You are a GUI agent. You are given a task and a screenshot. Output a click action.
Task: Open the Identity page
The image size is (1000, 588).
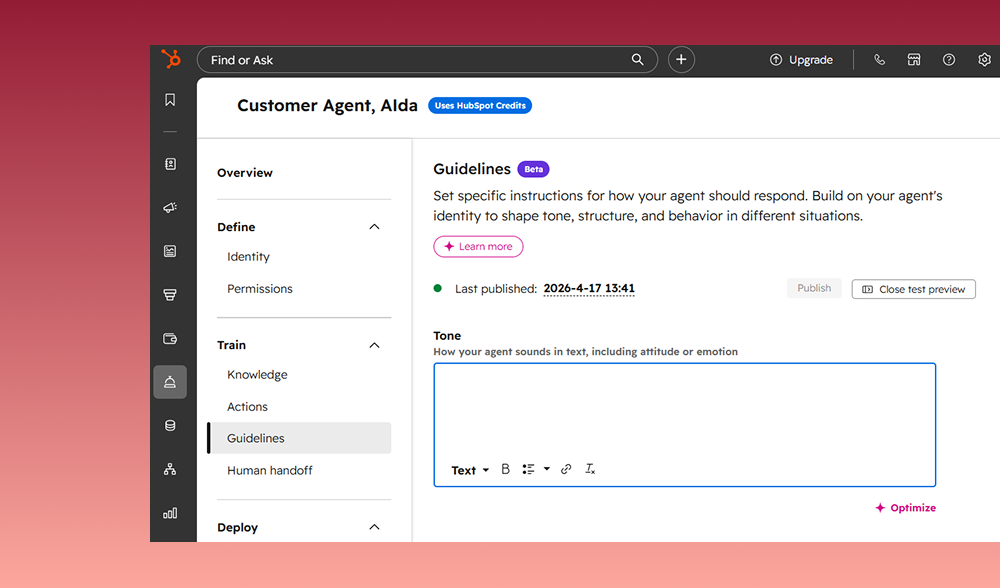tap(248, 256)
